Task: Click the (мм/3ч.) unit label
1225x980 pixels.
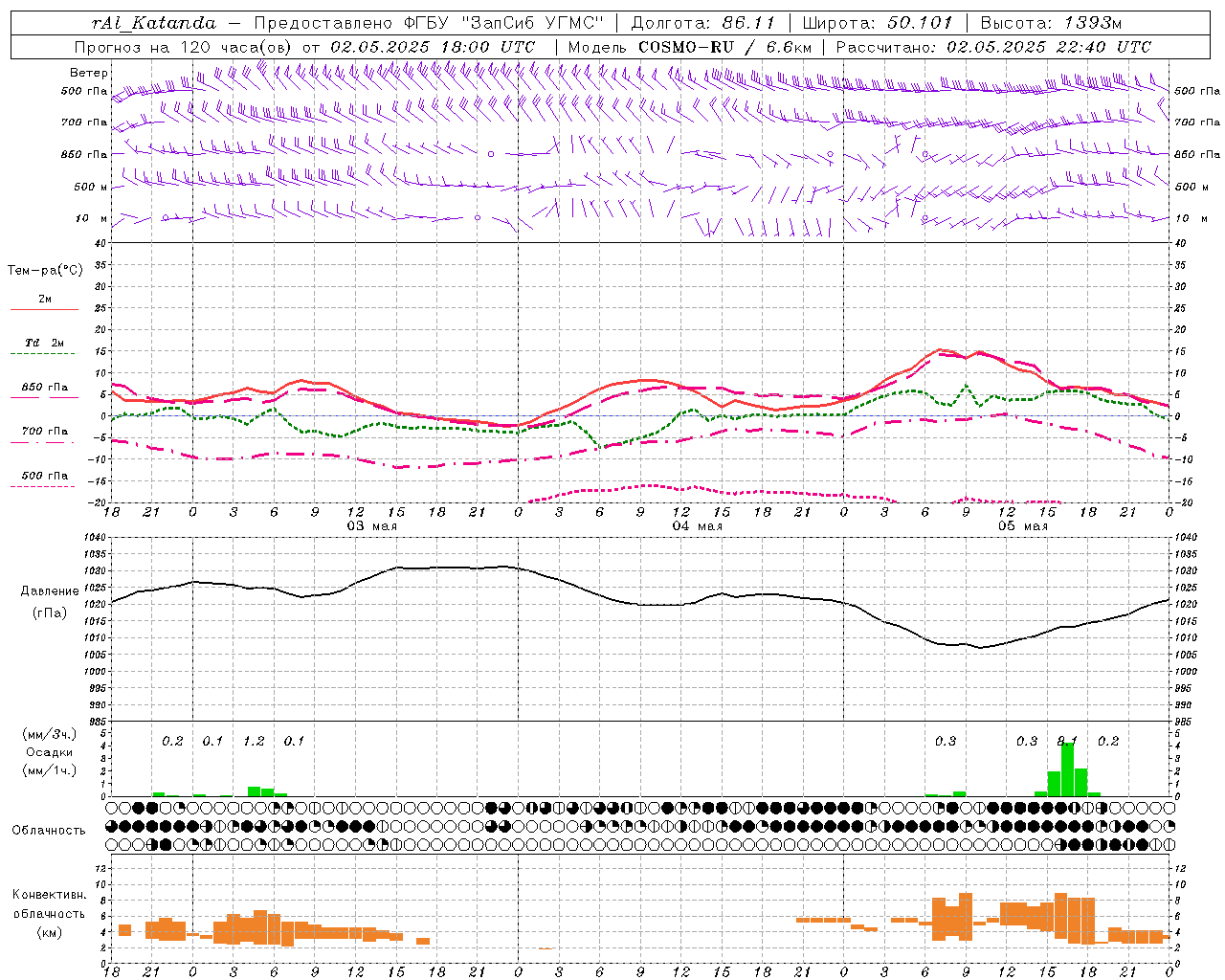Action: 49,734
